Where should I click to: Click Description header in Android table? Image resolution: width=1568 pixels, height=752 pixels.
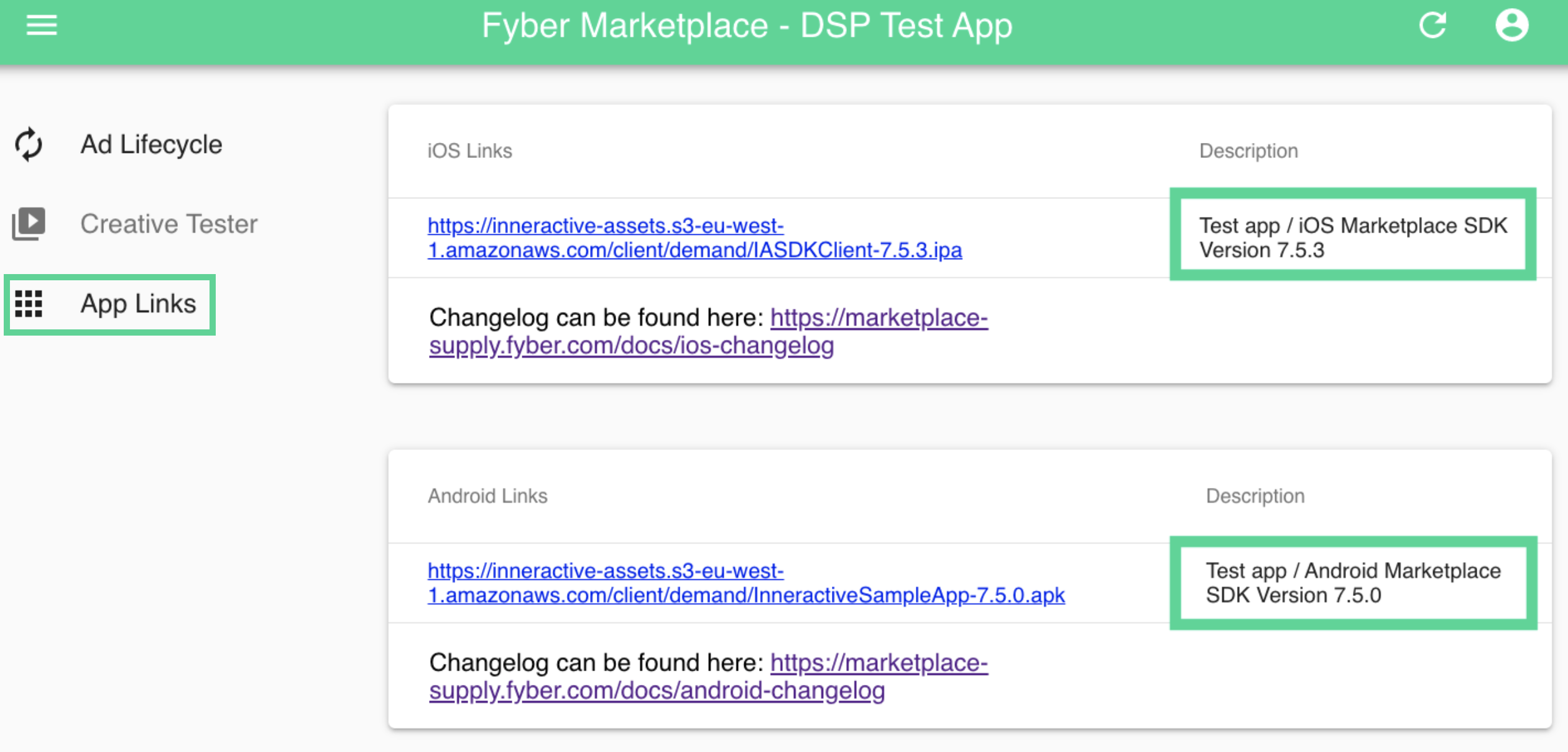pos(1255,496)
